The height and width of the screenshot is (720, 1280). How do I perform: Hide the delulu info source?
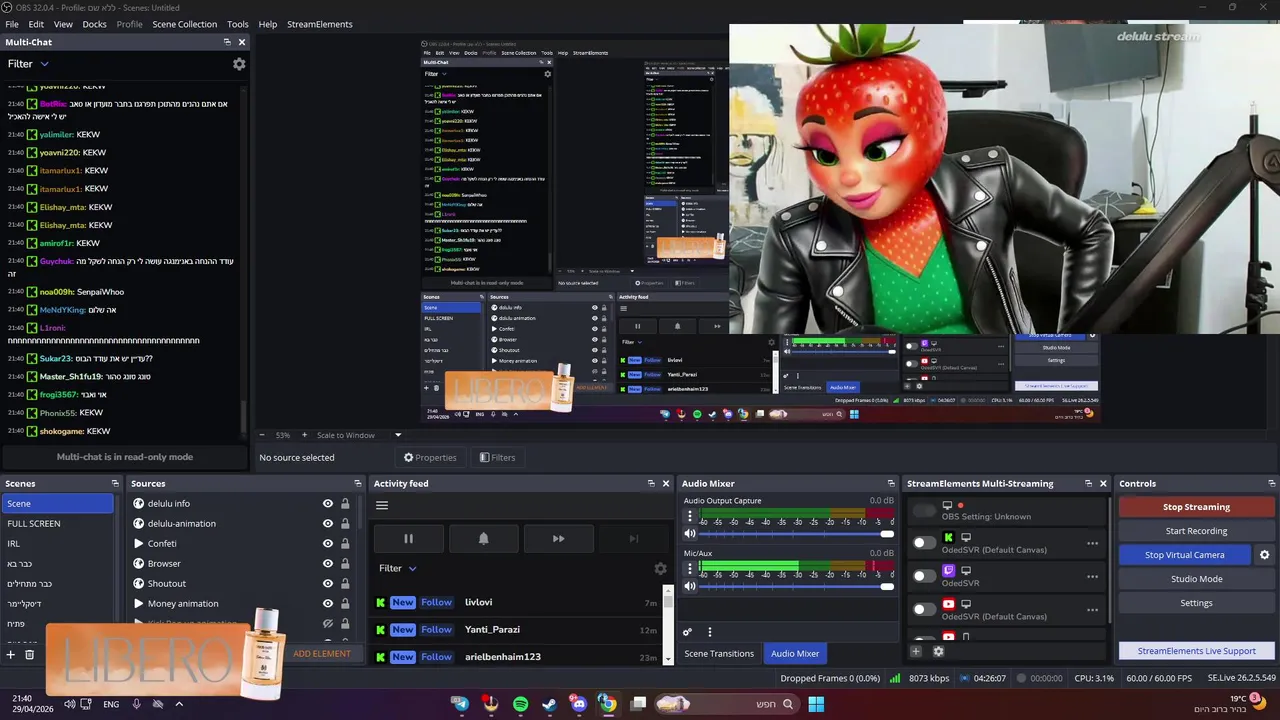pyautogui.click(x=327, y=504)
